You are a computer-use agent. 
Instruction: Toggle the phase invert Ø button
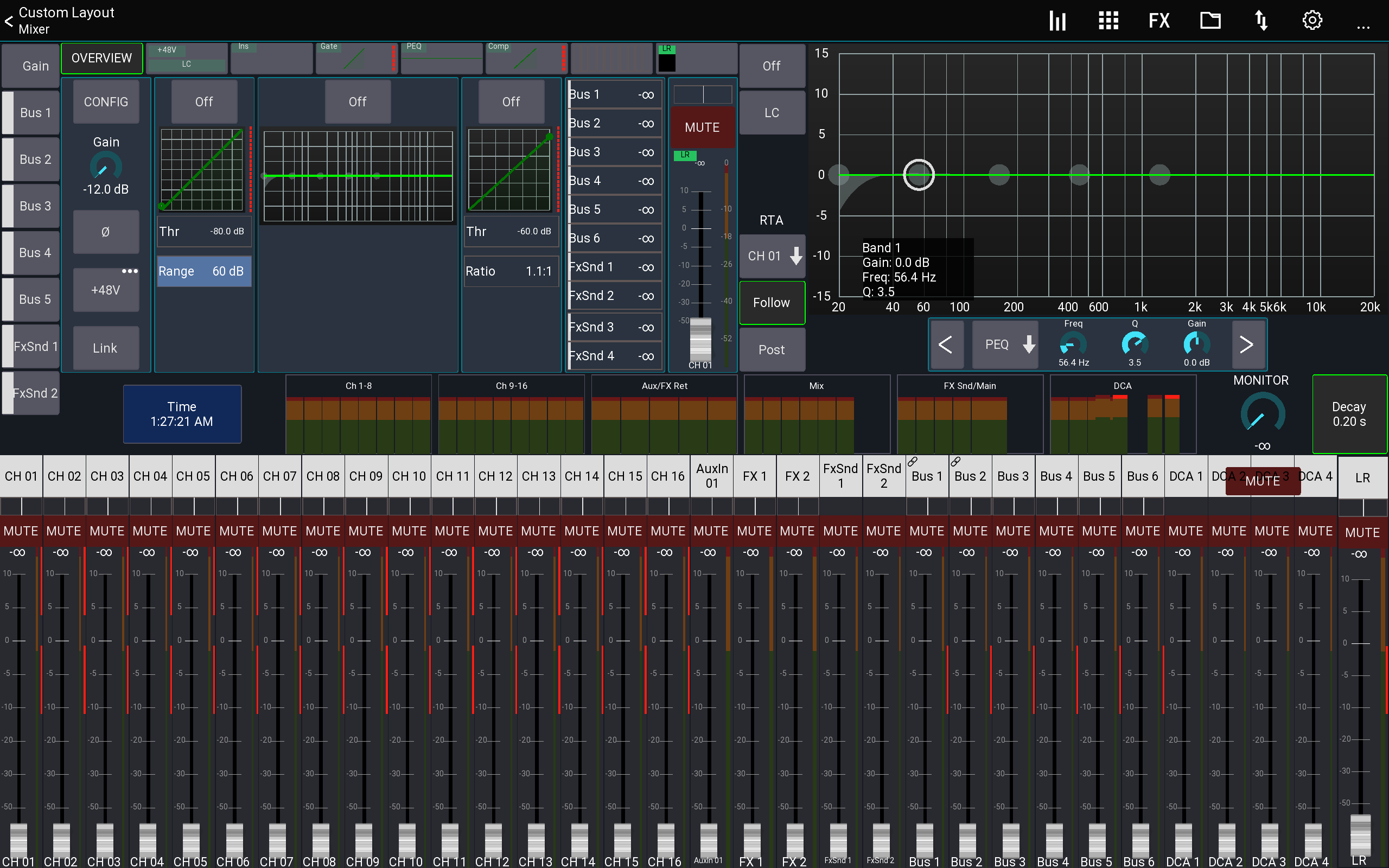pyautogui.click(x=106, y=232)
